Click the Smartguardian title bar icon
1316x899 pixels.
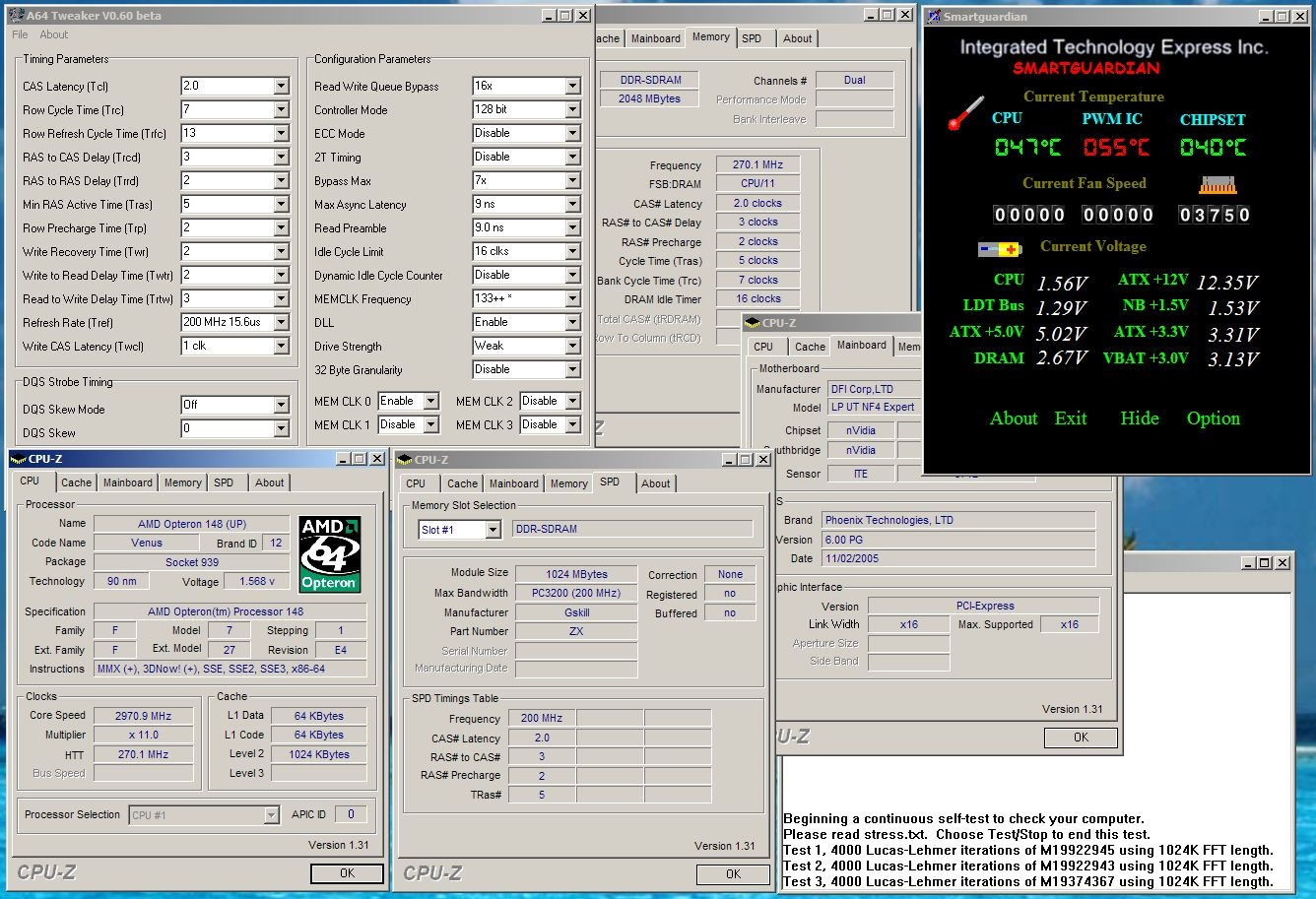point(933,16)
